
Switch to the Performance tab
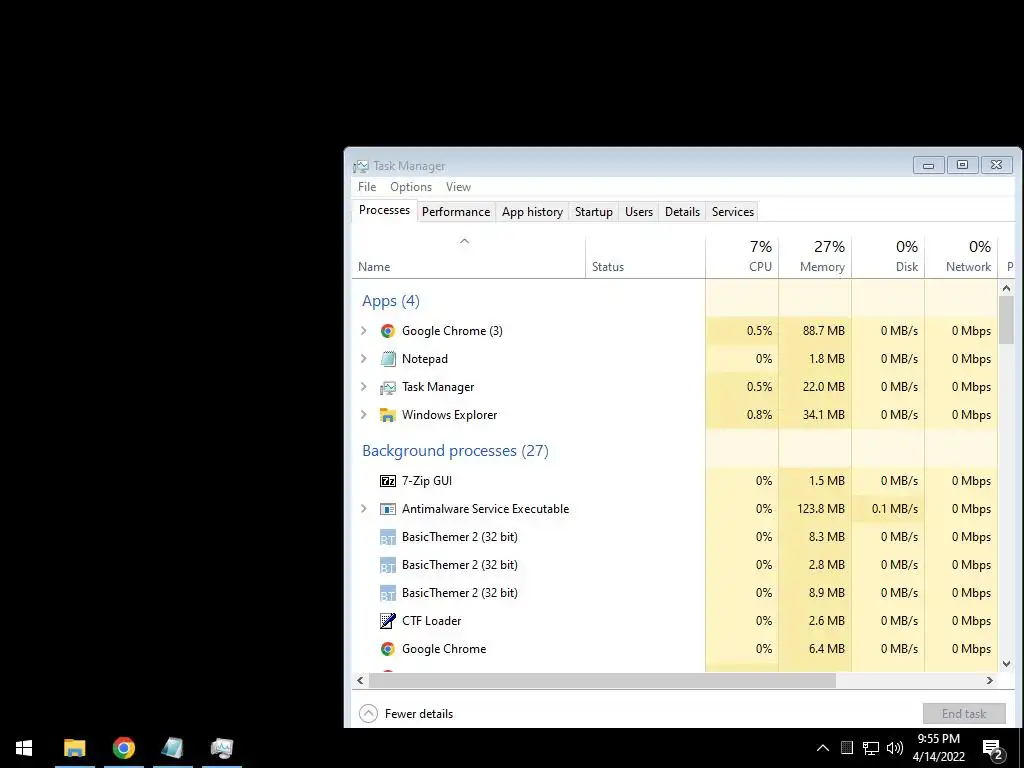pos(456,212)
